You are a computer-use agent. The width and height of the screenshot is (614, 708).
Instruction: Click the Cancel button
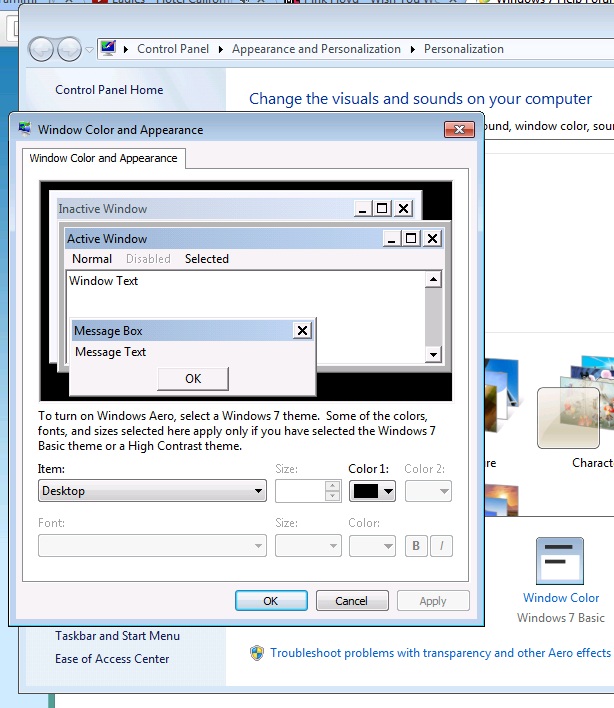(352, 601)
